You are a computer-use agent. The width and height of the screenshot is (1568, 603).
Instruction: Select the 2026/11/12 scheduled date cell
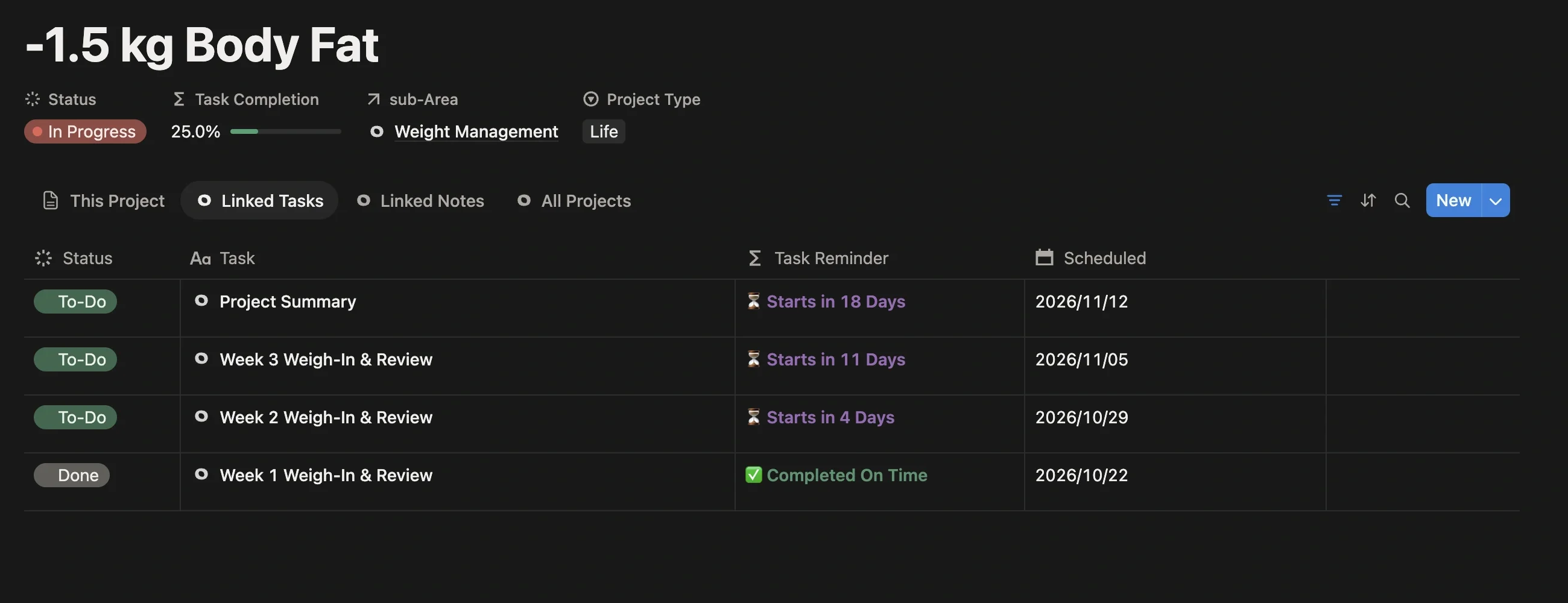pyautogui.click(x=1175, y=308)
